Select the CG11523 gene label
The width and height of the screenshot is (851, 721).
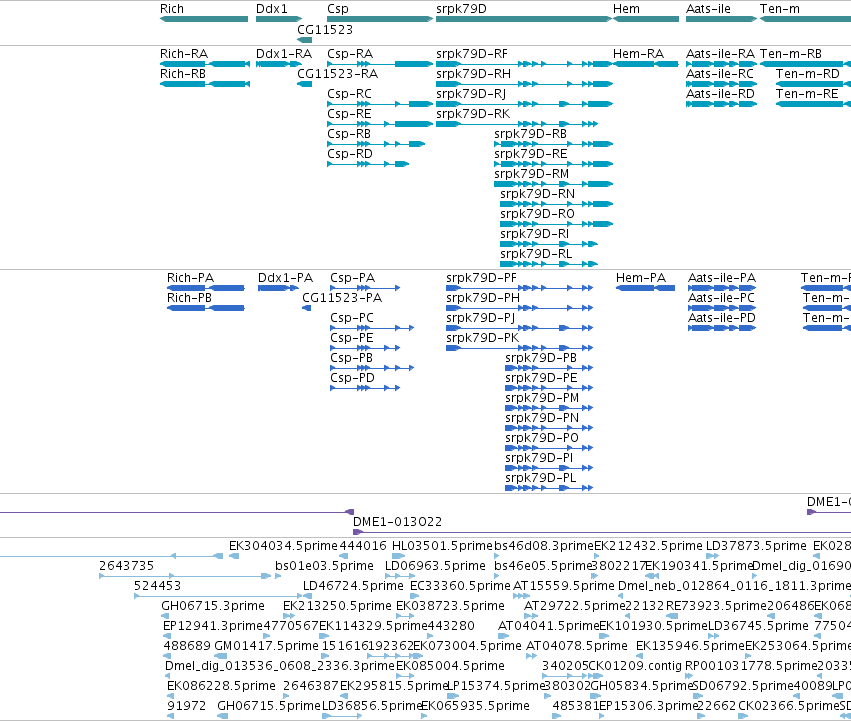(x=325, y=29)
